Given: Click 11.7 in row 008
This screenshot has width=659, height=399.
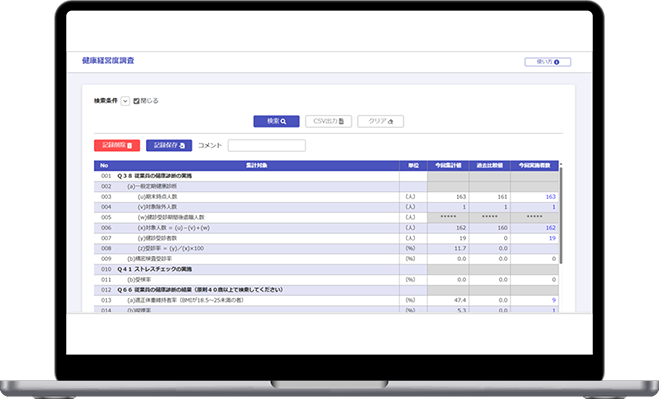Looking at the screenshot, I should [x=460, y=248].
